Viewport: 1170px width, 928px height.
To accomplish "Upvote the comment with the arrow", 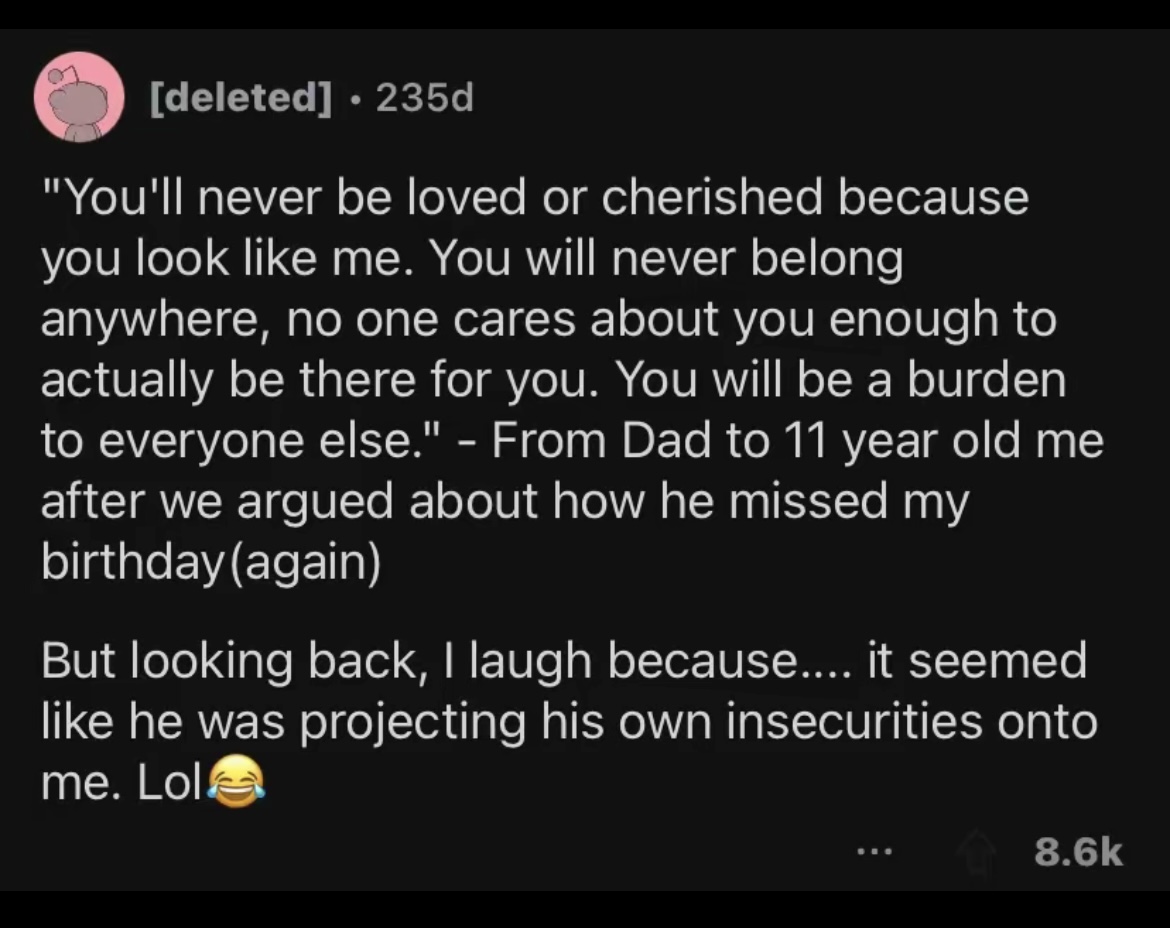I will click(978, 853).
